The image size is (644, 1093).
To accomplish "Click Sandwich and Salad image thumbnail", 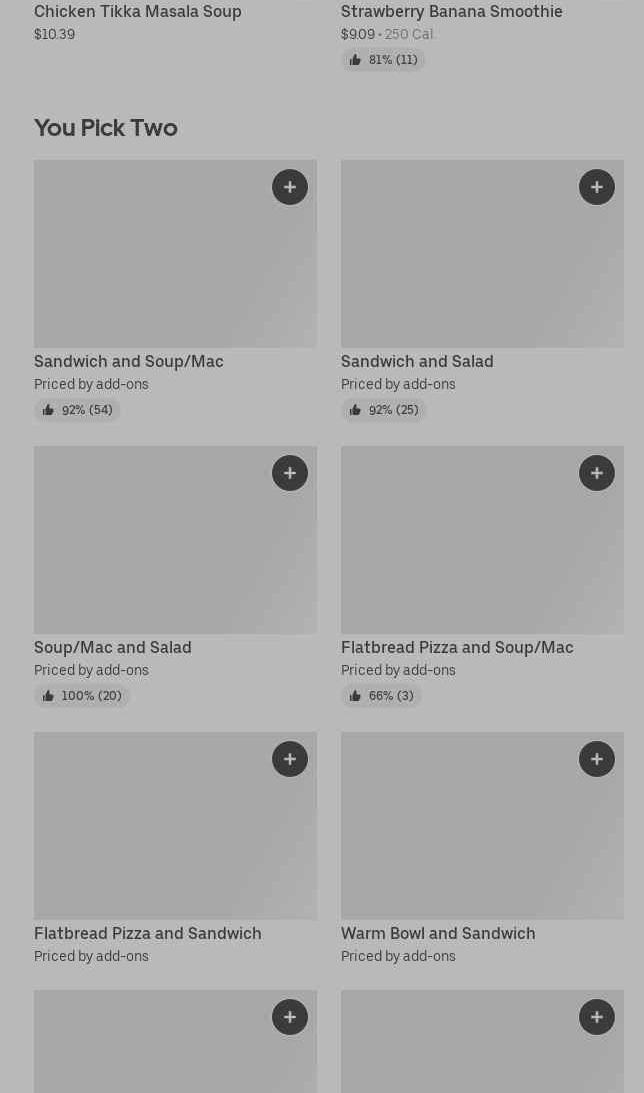I will pyautogui.click(x=482, y=254).
